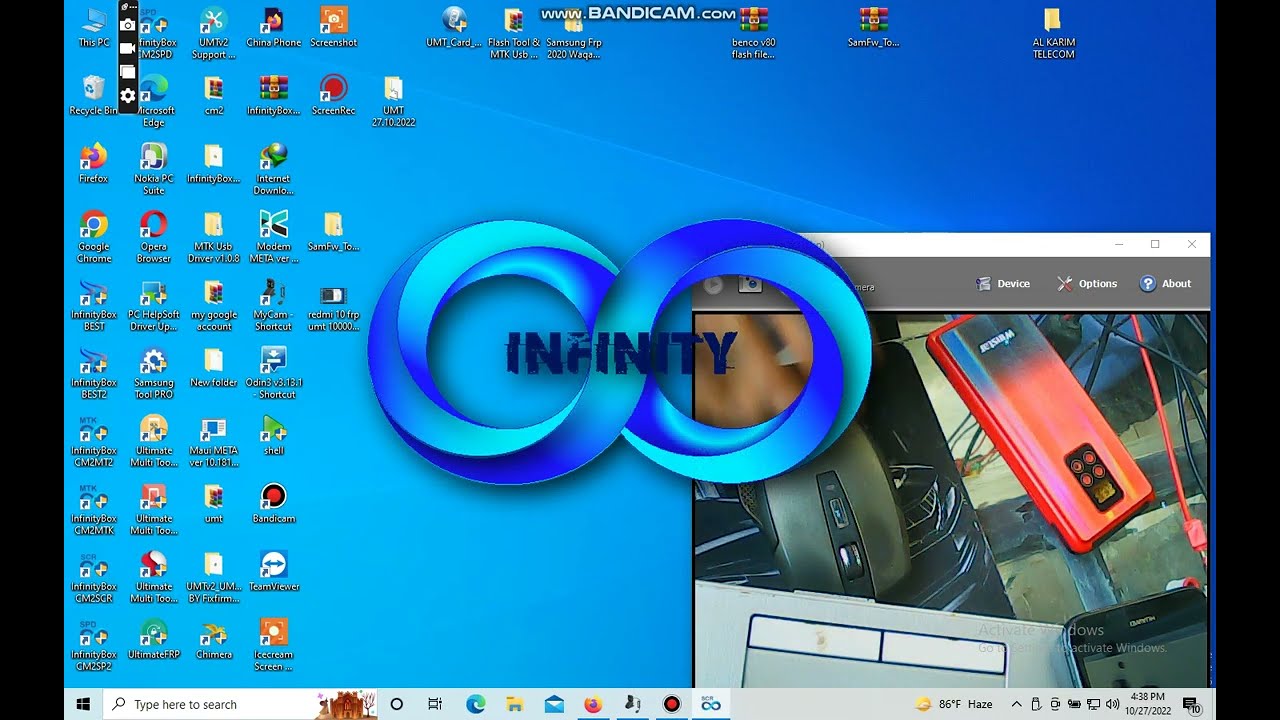1280x720 pixels.
Task: Launch MyCam Shortcut on desktop
Action: pyautogui.click(x=273, y=306)
